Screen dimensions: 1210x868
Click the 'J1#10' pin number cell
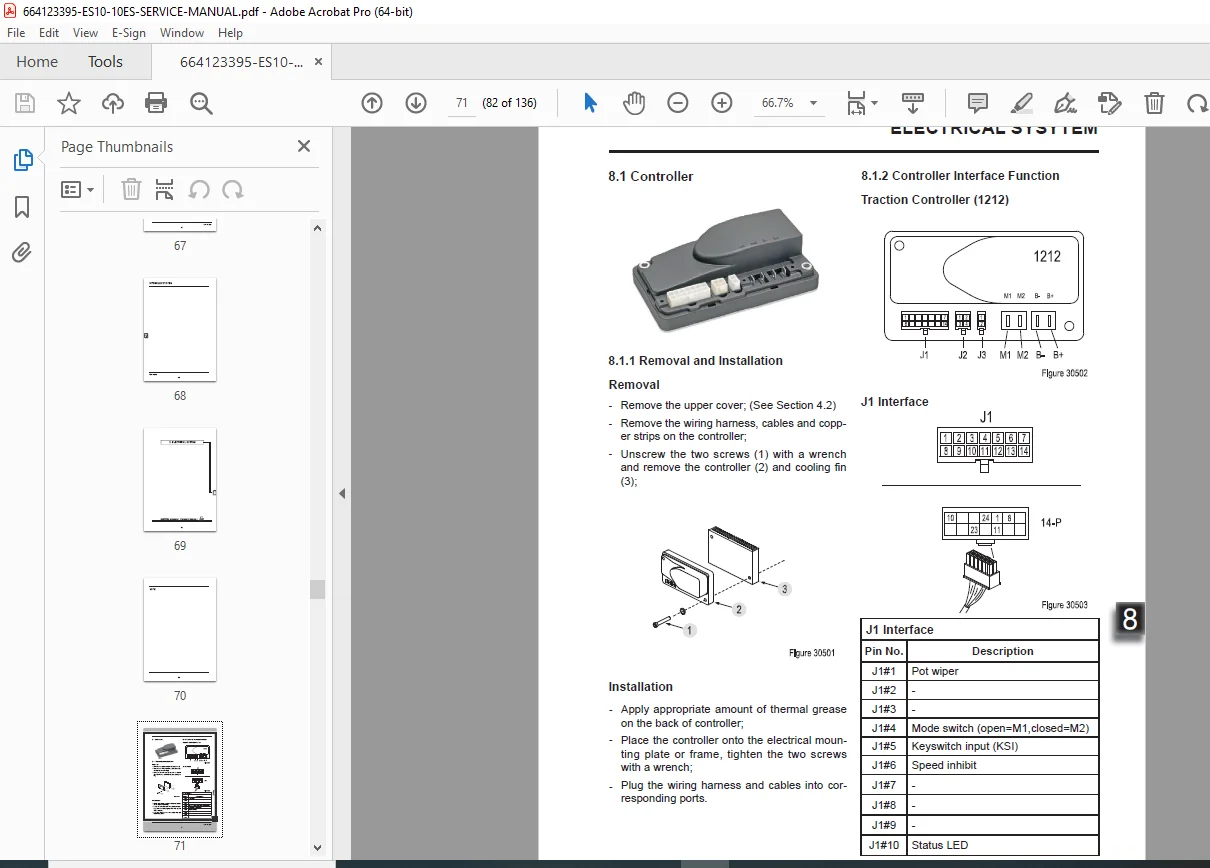884,845
